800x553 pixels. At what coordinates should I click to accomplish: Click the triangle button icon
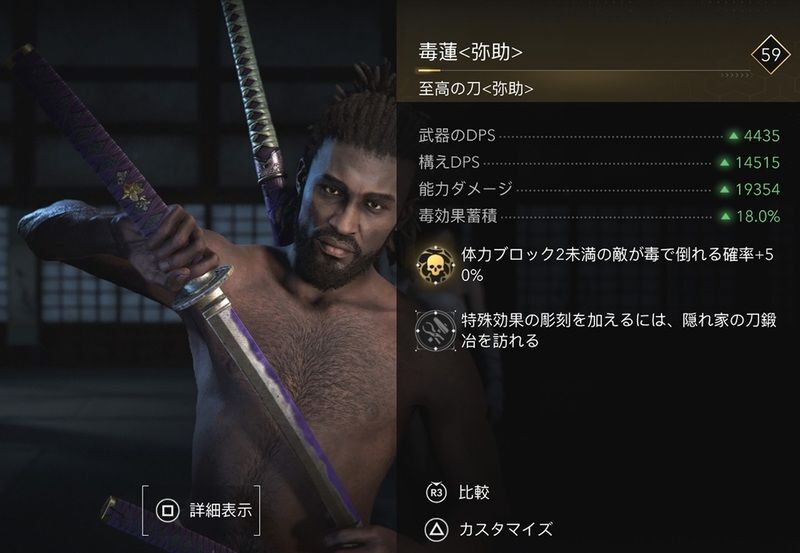coord(436,530)
